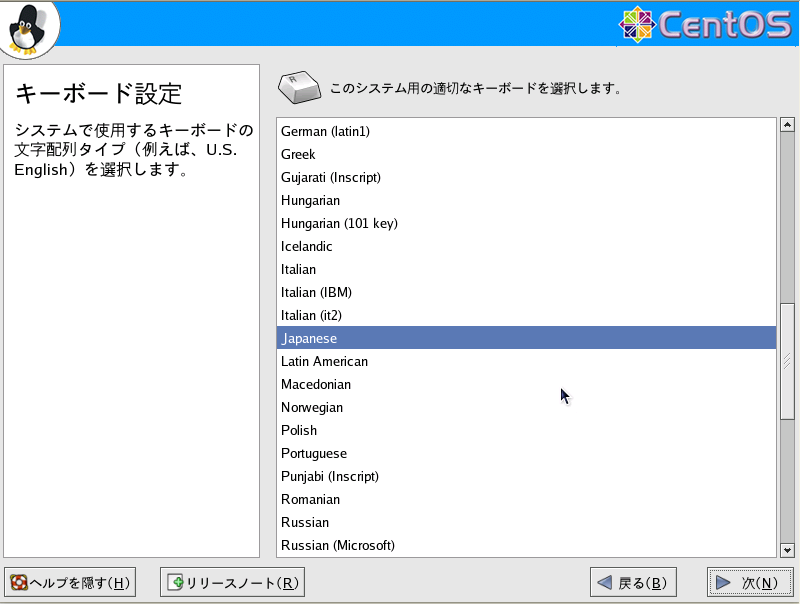Select Latin American keyboard layout
801x604 pixels.
coord(526,361)
